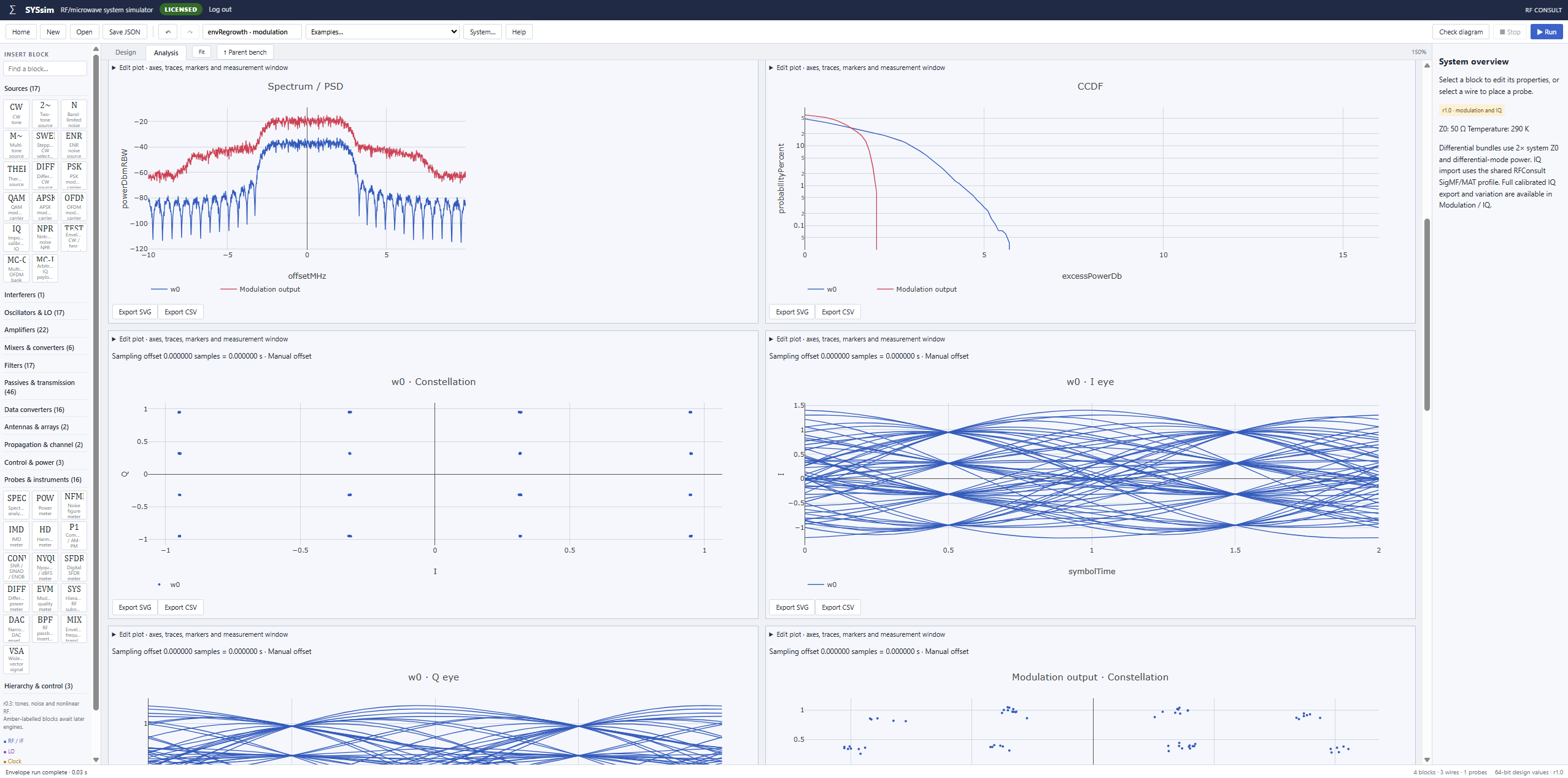This screenshot has width=1568, height=778.
Task: Insert the CW tone source block
Action: [x=17, y=114]
